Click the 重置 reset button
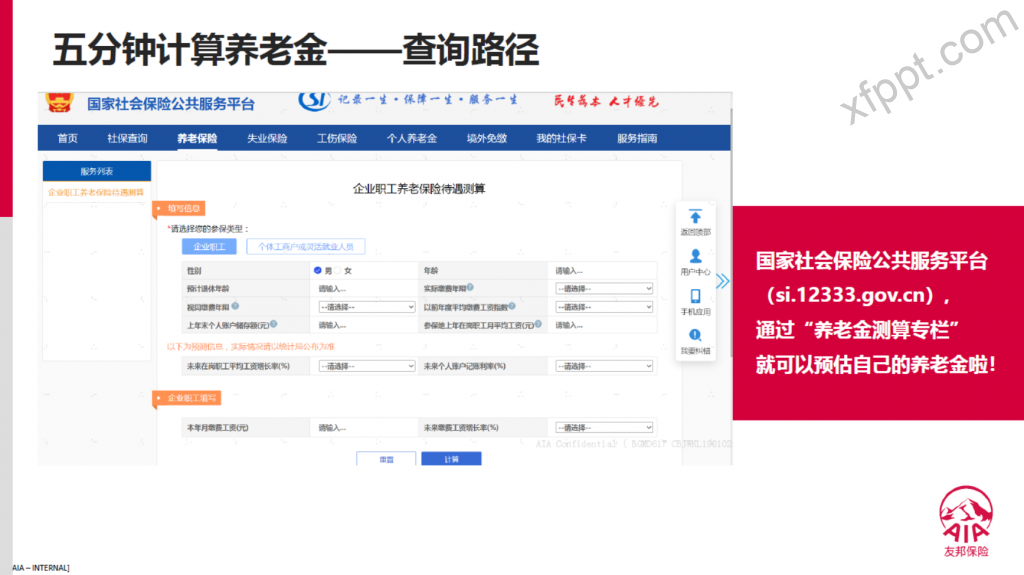1024x575 pixels. (x=386, y=459)
